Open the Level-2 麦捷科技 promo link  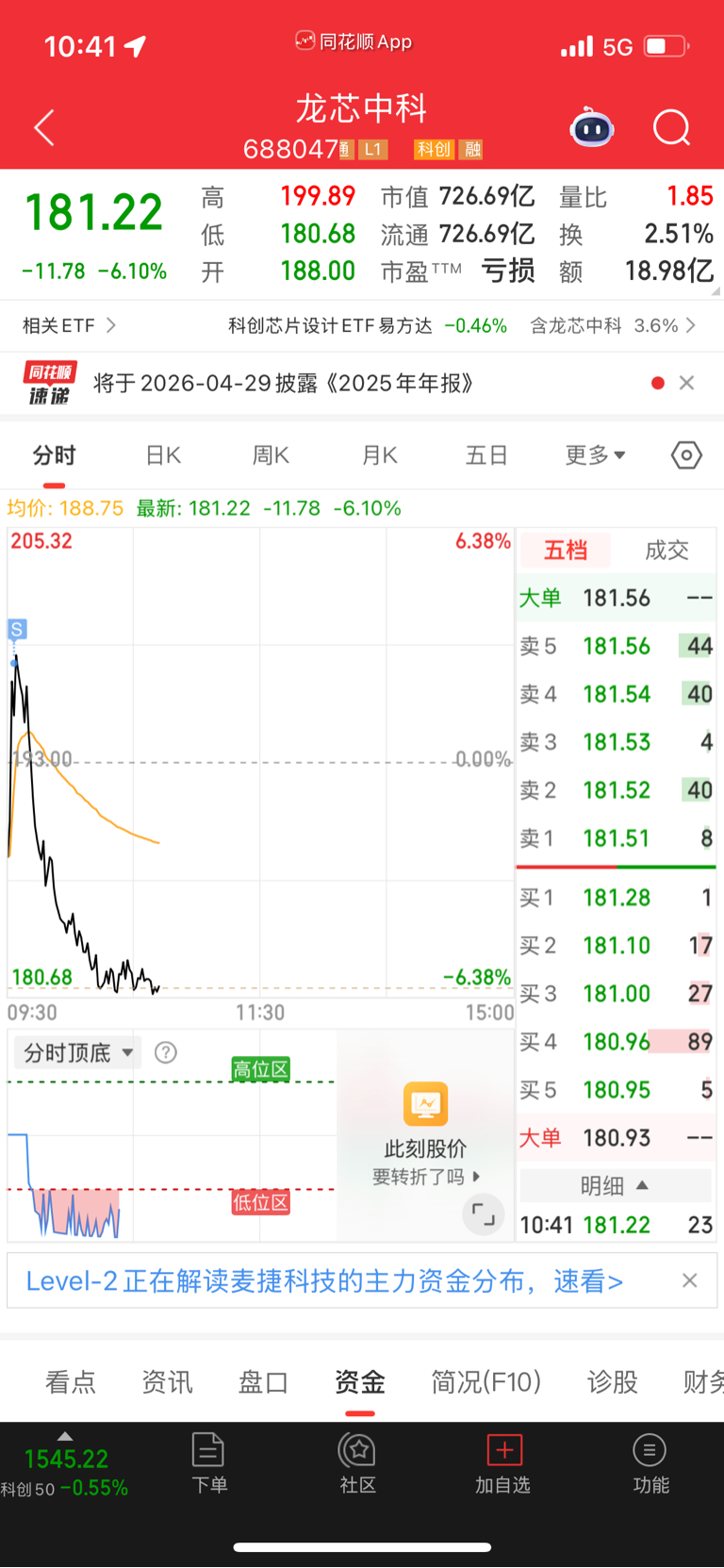[x=324, y=1280]
